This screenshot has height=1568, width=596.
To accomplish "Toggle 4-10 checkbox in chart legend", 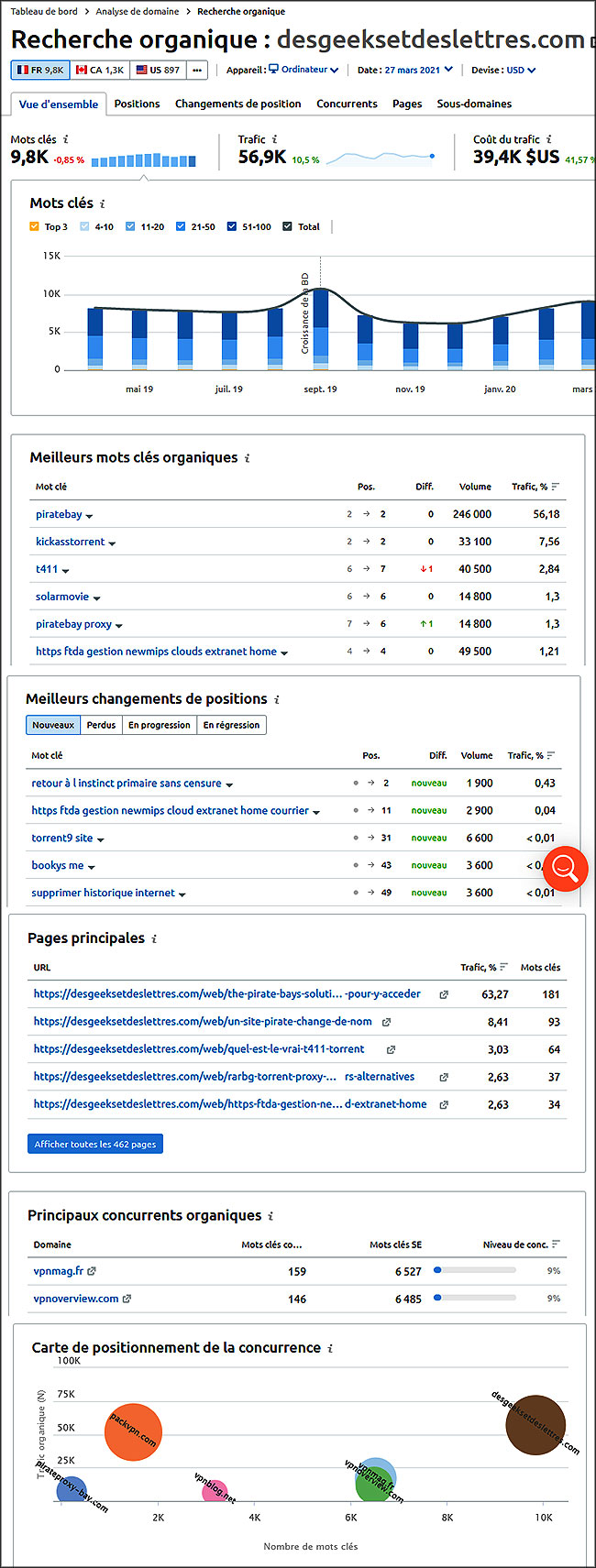I will click(x=85, y=226).
